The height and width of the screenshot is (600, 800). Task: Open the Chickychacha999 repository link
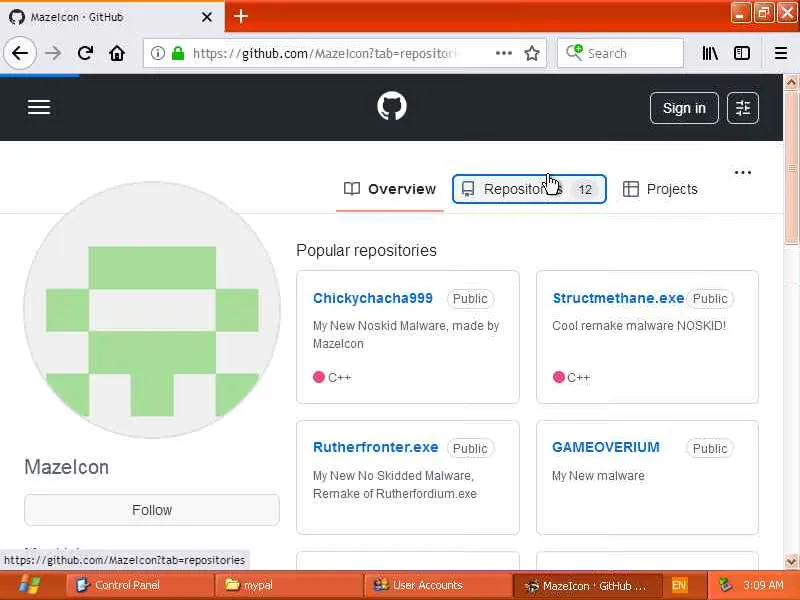click(x=372, y=298)
